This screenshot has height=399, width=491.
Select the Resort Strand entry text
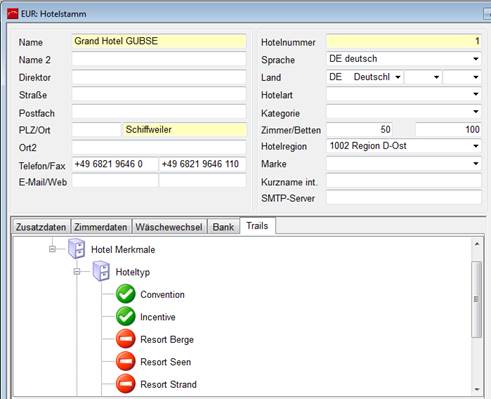168,384
